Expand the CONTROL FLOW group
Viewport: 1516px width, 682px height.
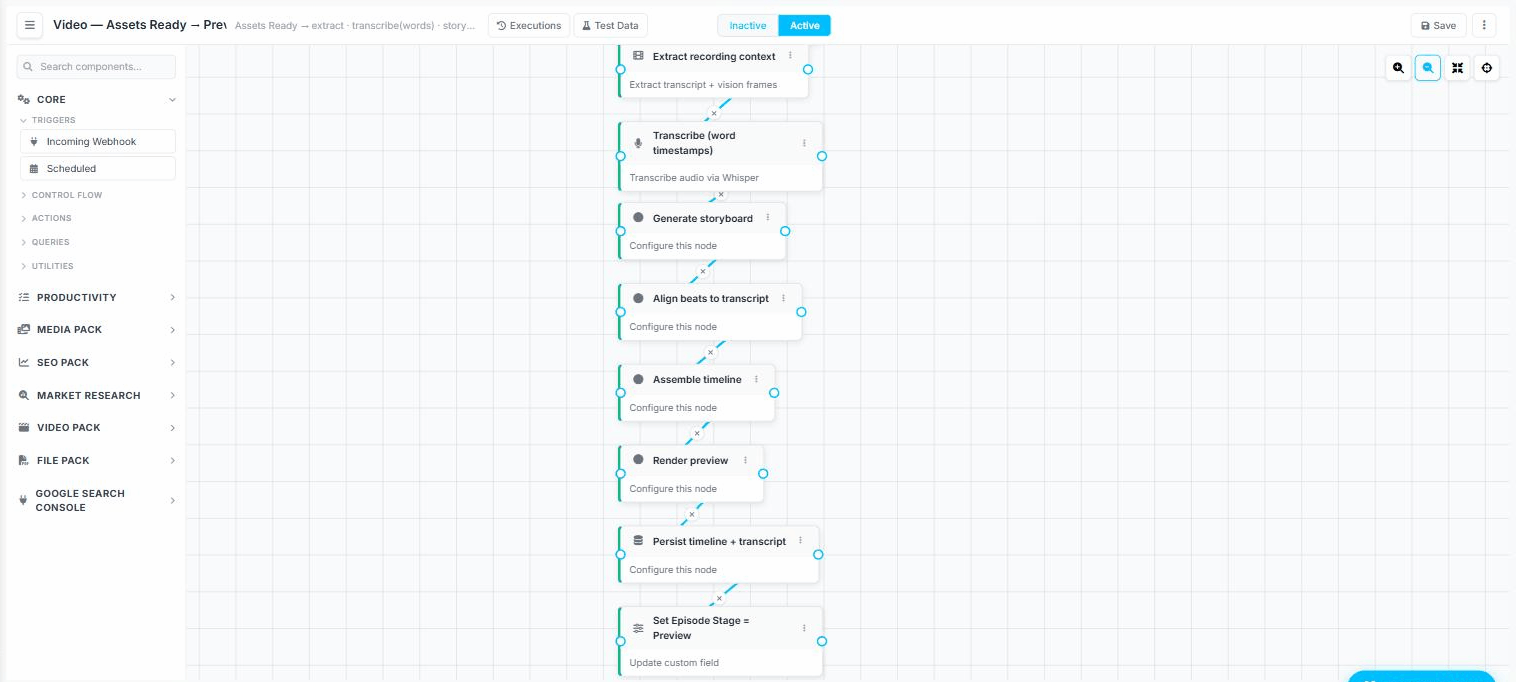[66, 195]
